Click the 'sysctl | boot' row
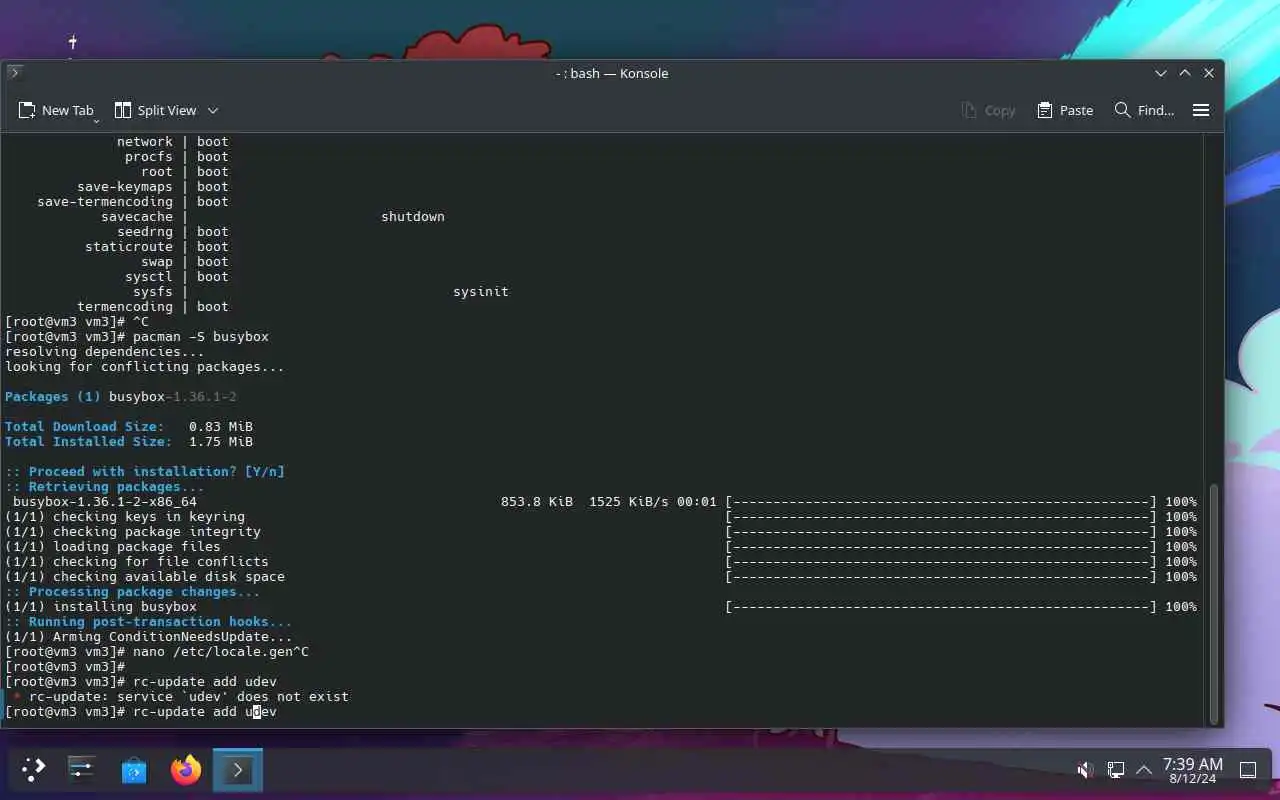This screenshot has width=1280, height=800. pos(177,276)
